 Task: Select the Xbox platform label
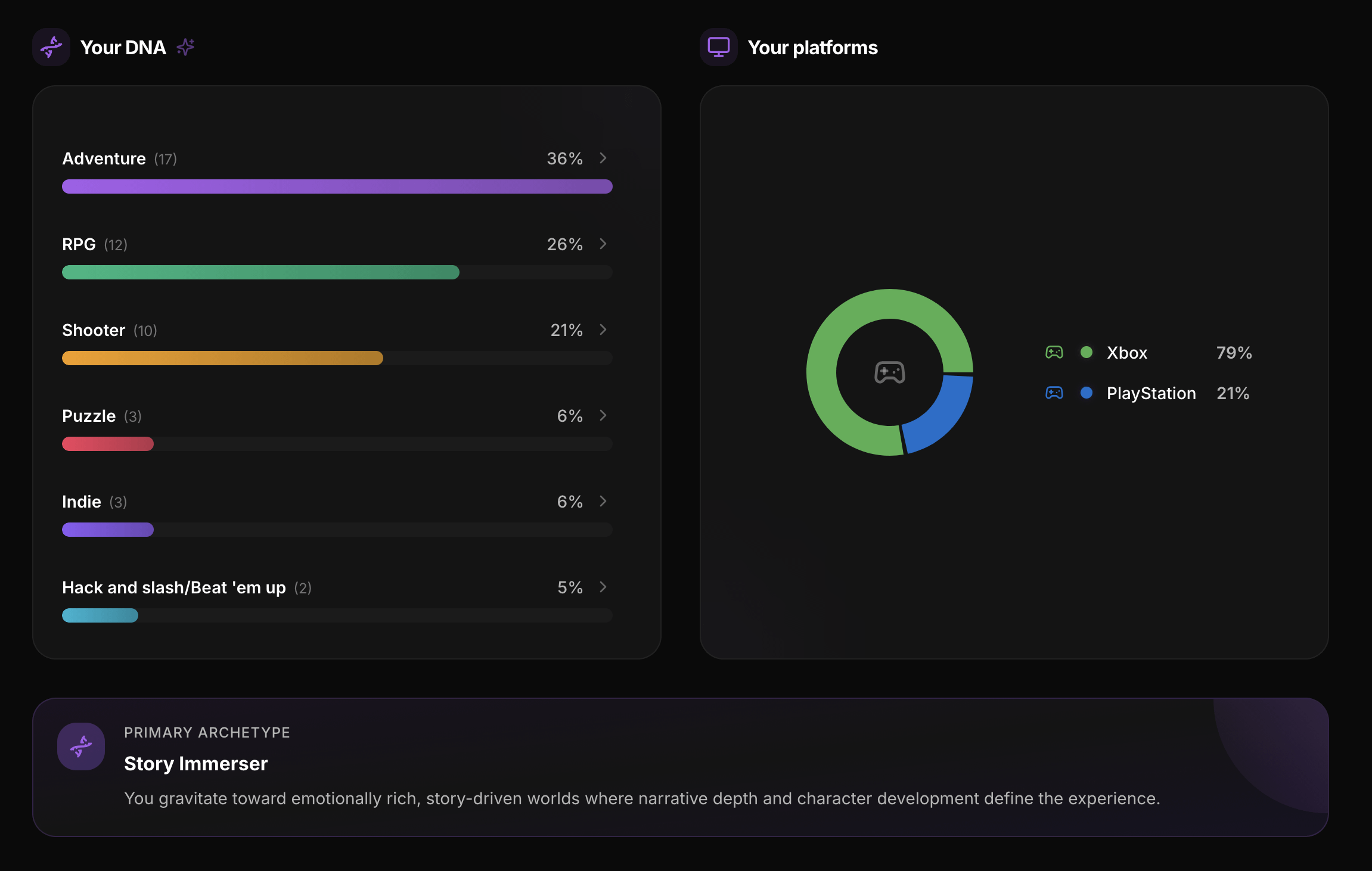click(1126, 353)
